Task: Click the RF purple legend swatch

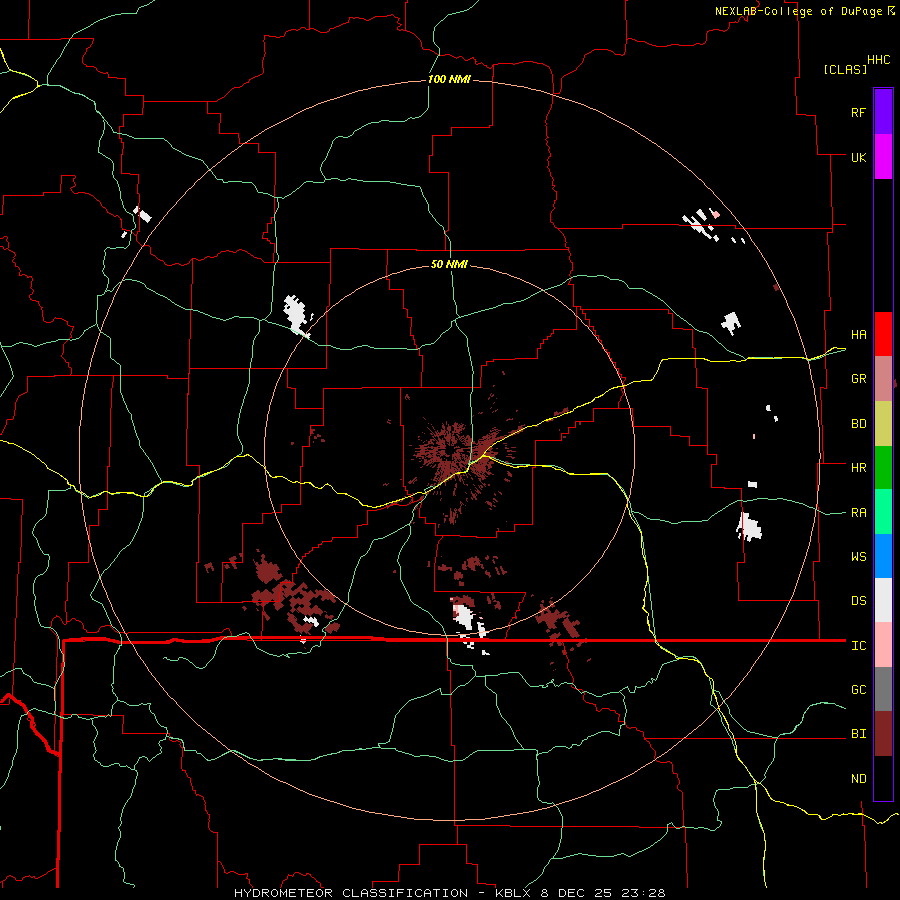Action: [883, 112]
